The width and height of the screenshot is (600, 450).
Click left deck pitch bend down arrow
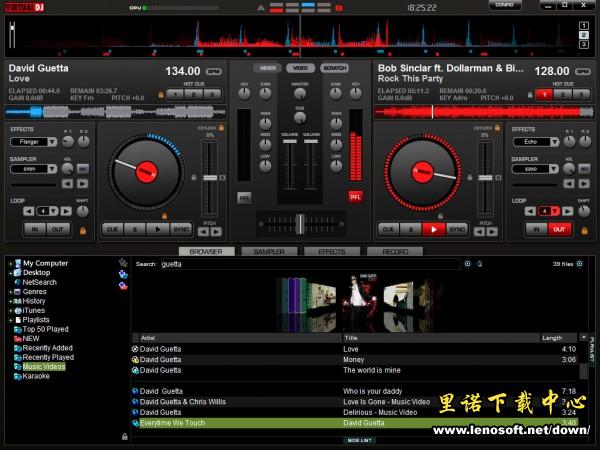click(203, 232)
